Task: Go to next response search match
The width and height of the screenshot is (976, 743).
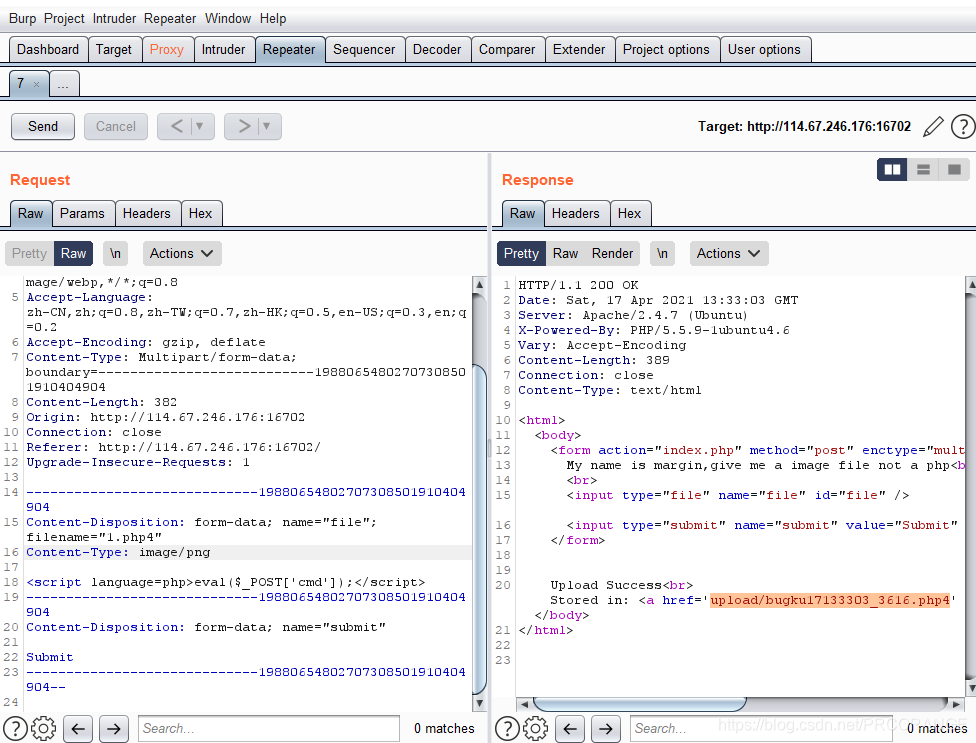Action: (606, 729)
